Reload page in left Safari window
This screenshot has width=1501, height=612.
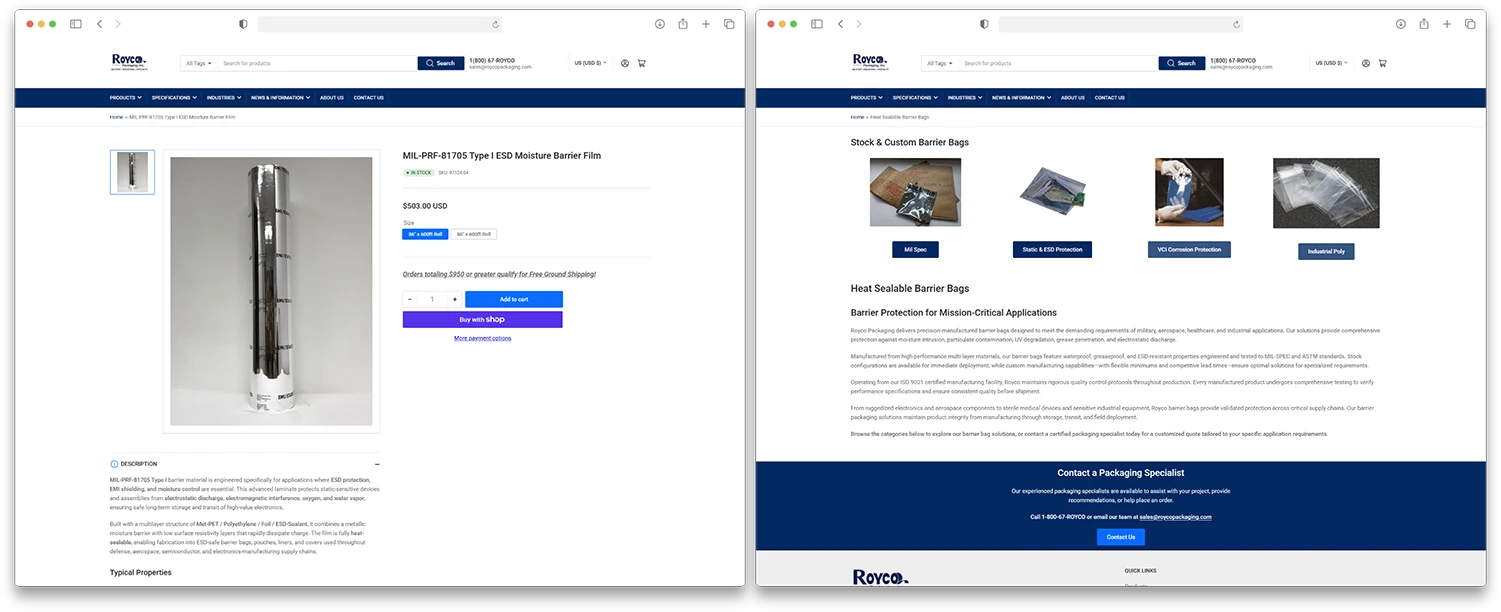click(496, 24)
